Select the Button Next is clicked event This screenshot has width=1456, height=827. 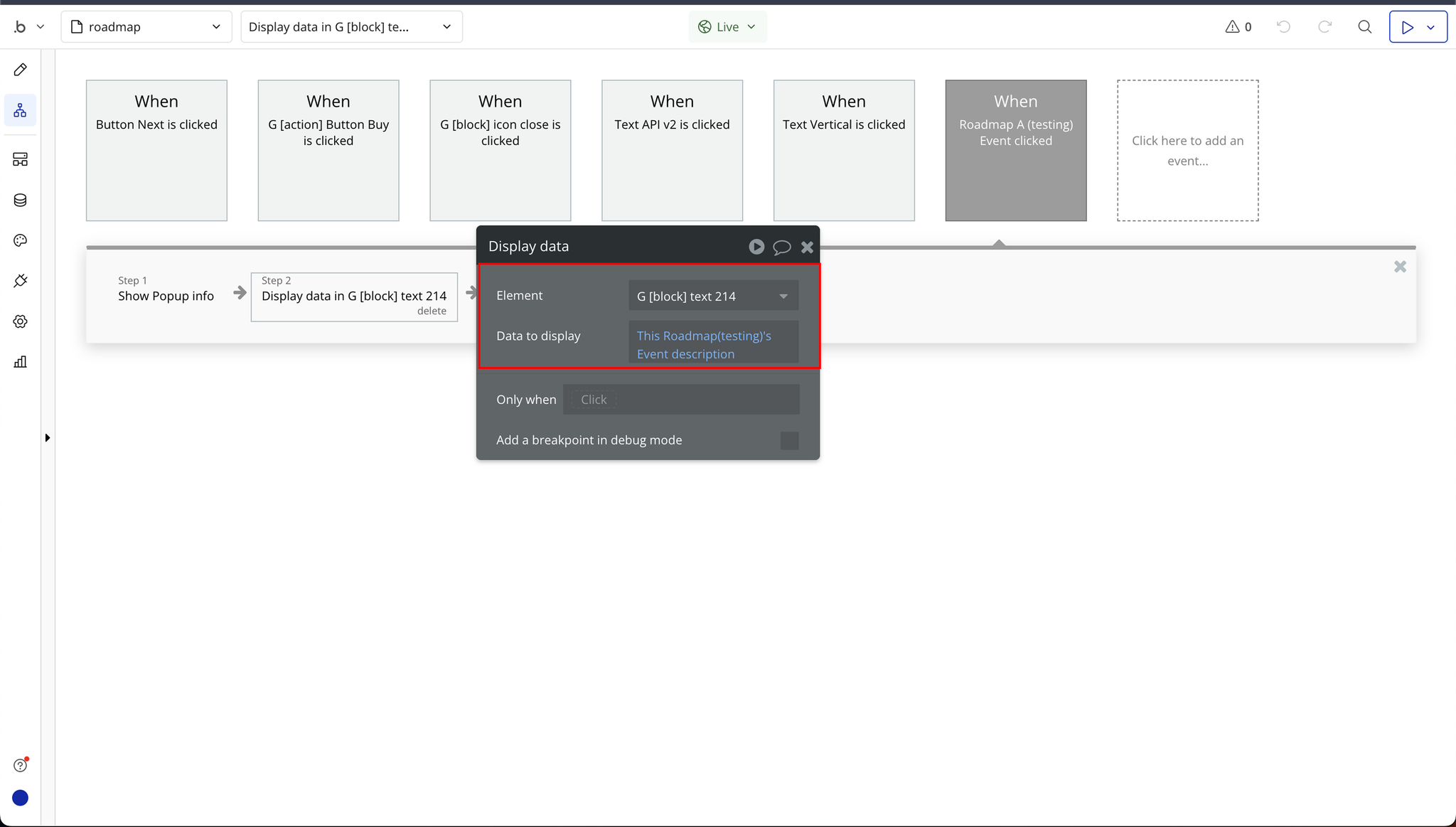(x=156, y=150)
